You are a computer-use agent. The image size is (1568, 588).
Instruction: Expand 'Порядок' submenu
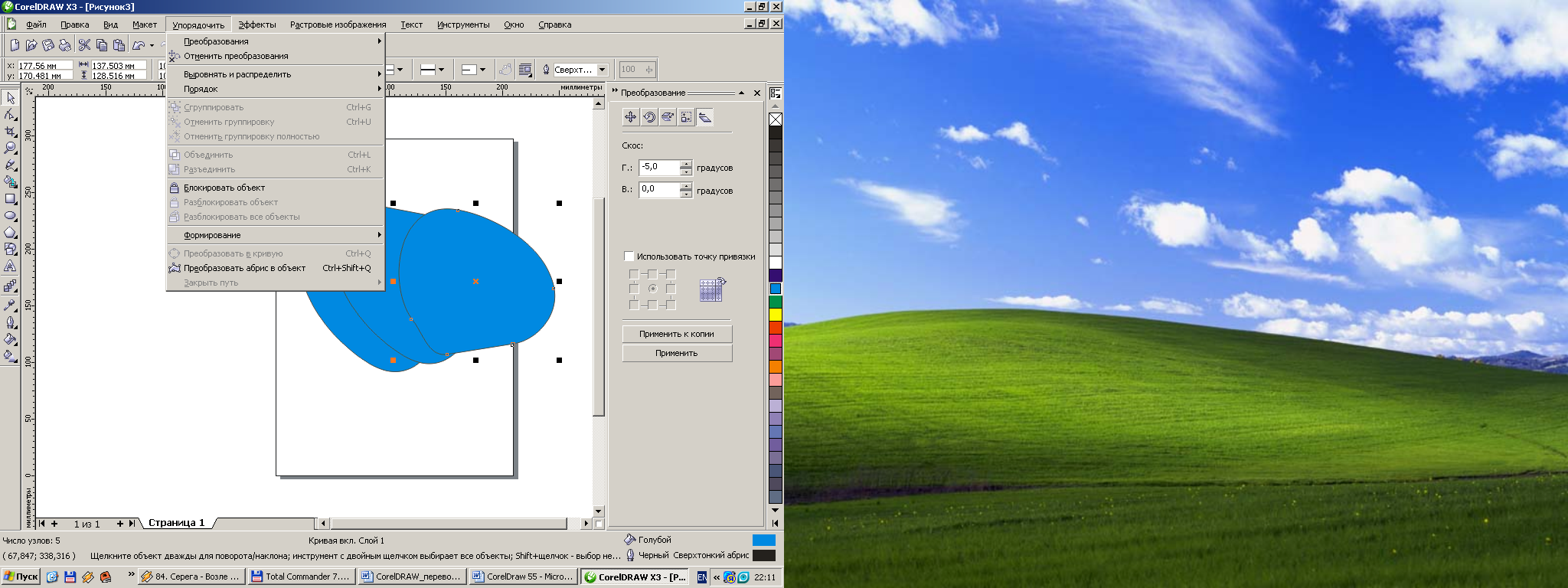tap(276, 89)
